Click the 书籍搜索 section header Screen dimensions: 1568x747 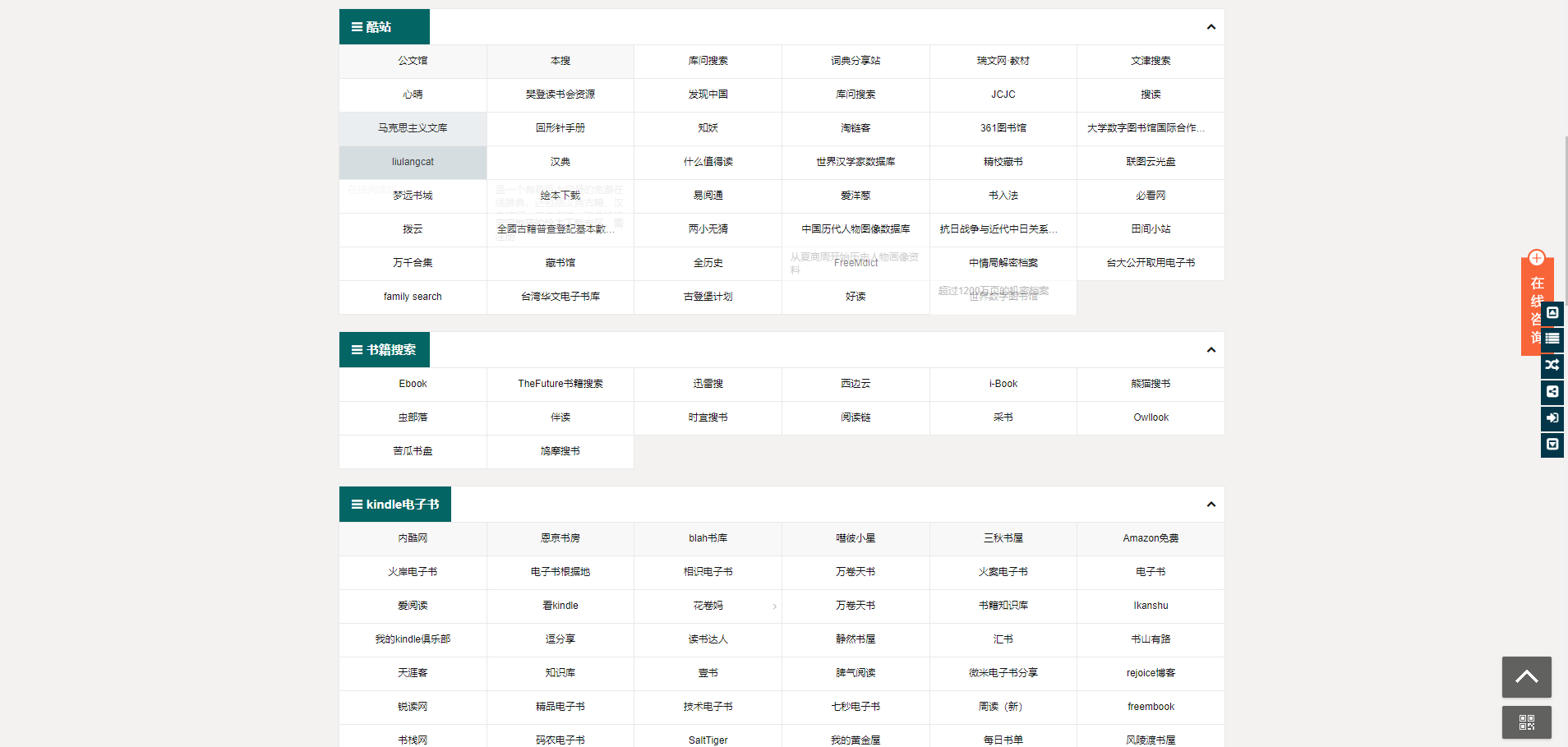(384, 349)
